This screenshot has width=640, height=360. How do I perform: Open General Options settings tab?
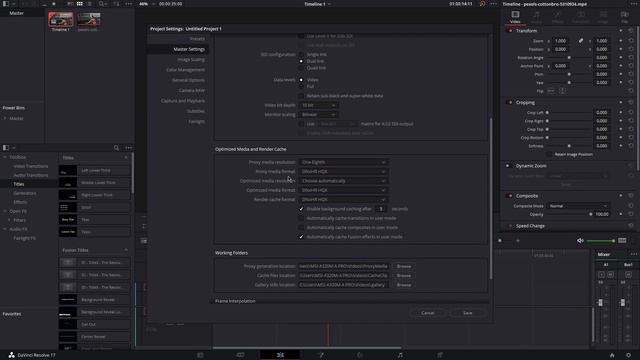point(188,80)
